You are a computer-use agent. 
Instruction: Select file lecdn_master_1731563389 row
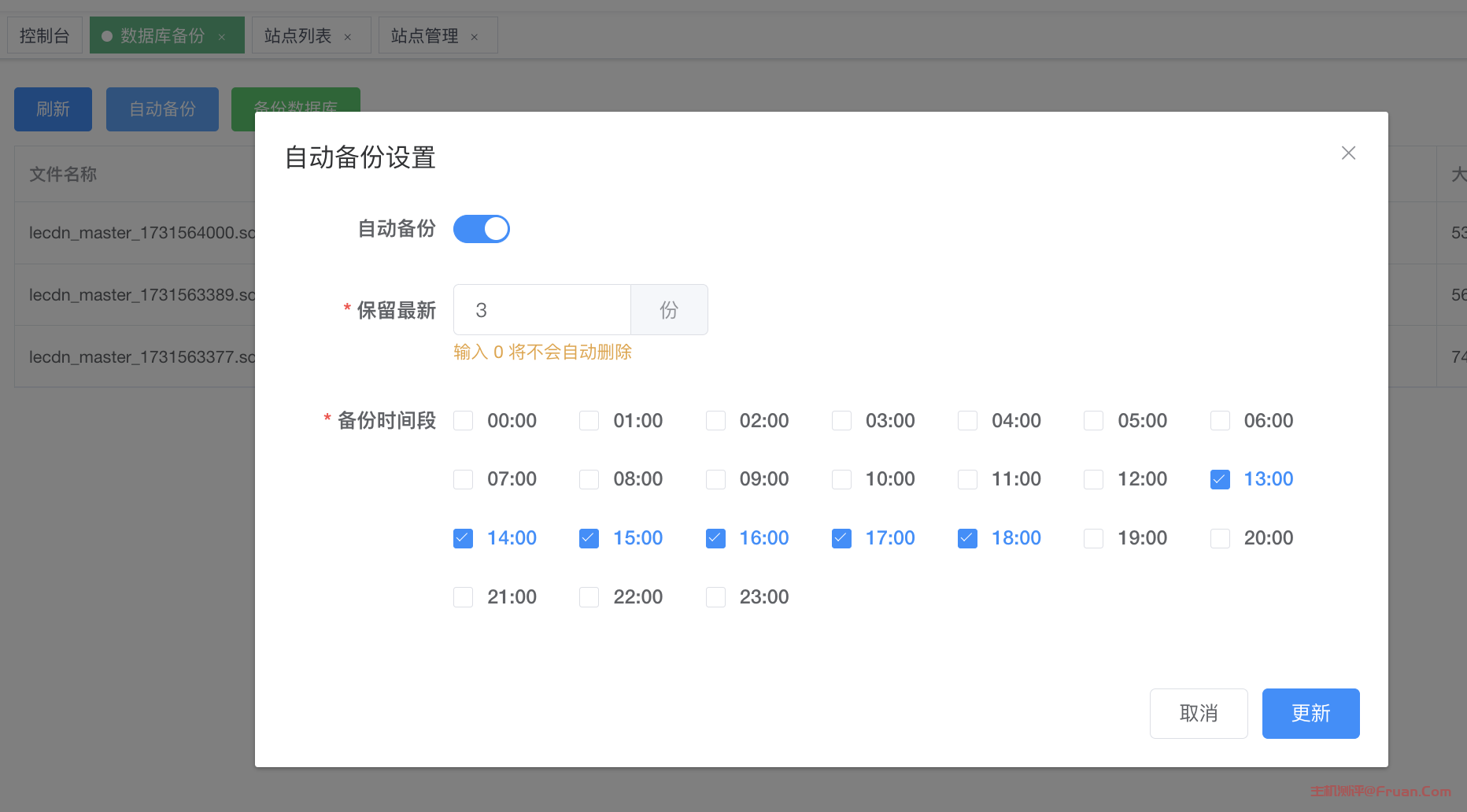[135, 295]
